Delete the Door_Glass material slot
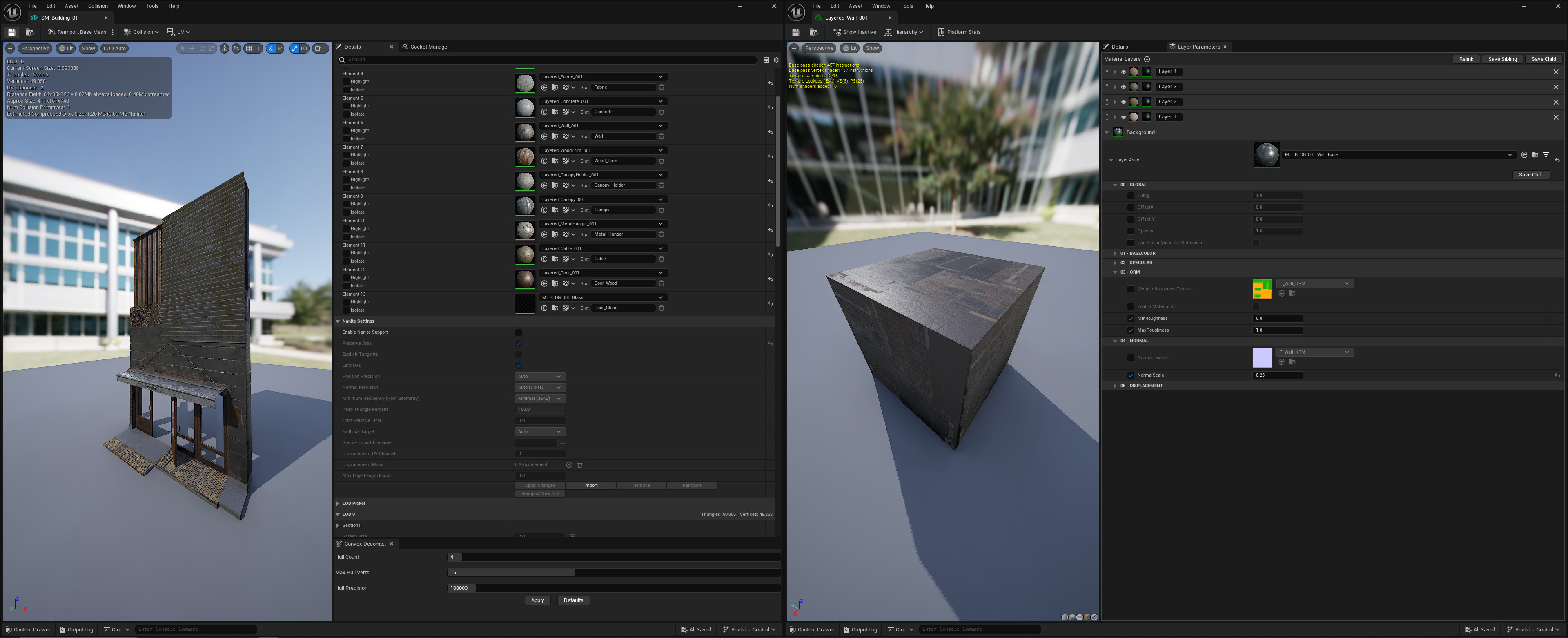 [661, 308]
